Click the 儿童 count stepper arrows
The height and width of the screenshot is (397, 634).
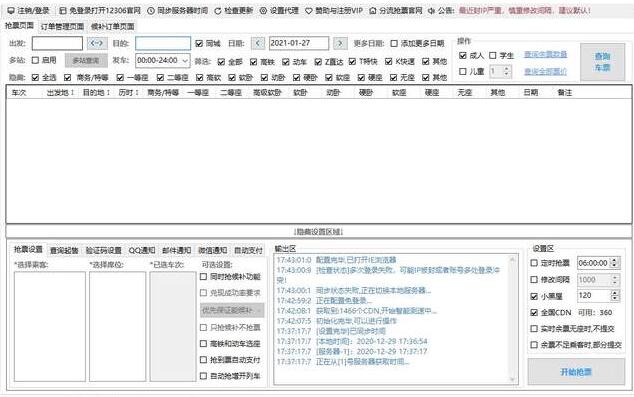(x=507, y=72)
